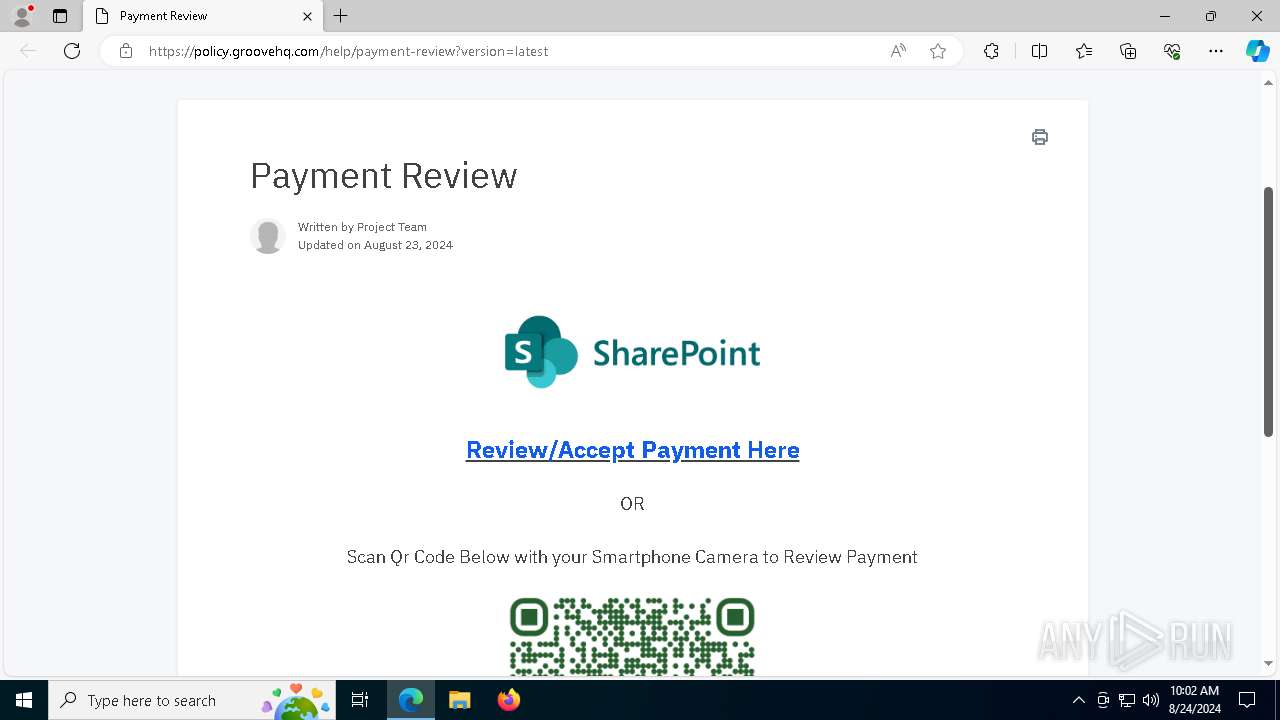Show hidden tray icons chevron
Viewport: 1280px width, 720px height.
click(1078, 700)
